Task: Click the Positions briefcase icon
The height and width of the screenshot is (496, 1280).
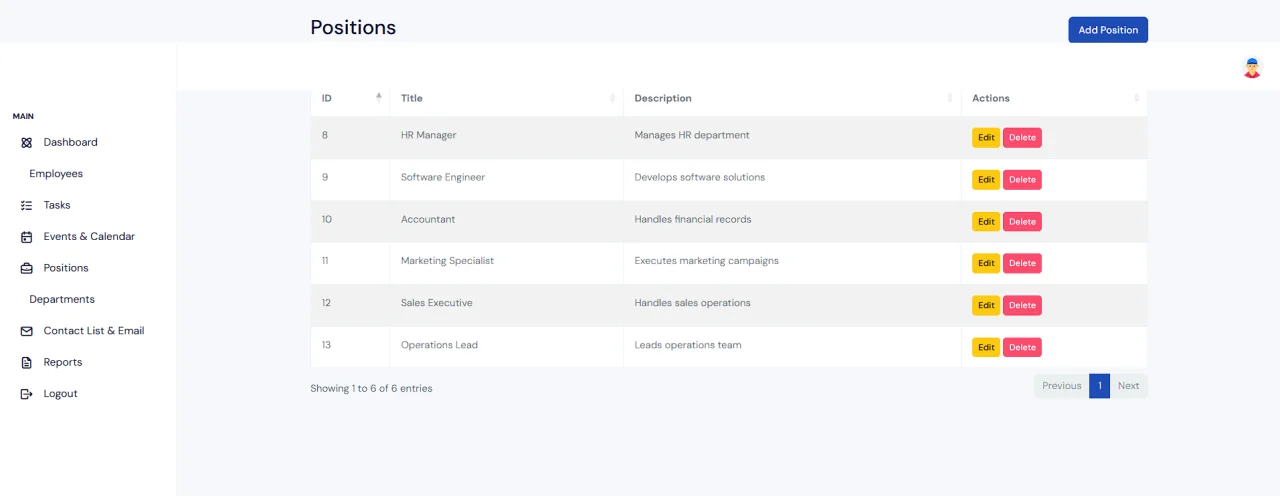Action: [27, 268]
